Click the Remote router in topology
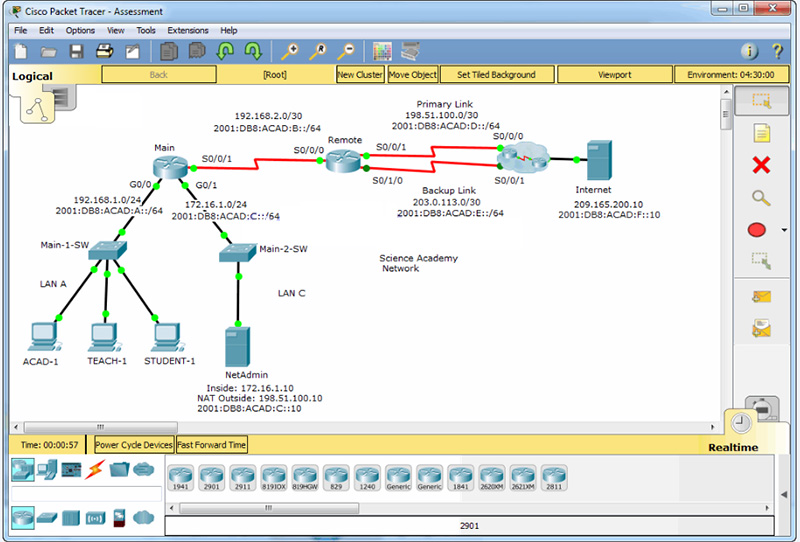The width and height of the screenshot is (800, 542). (343, 161)
